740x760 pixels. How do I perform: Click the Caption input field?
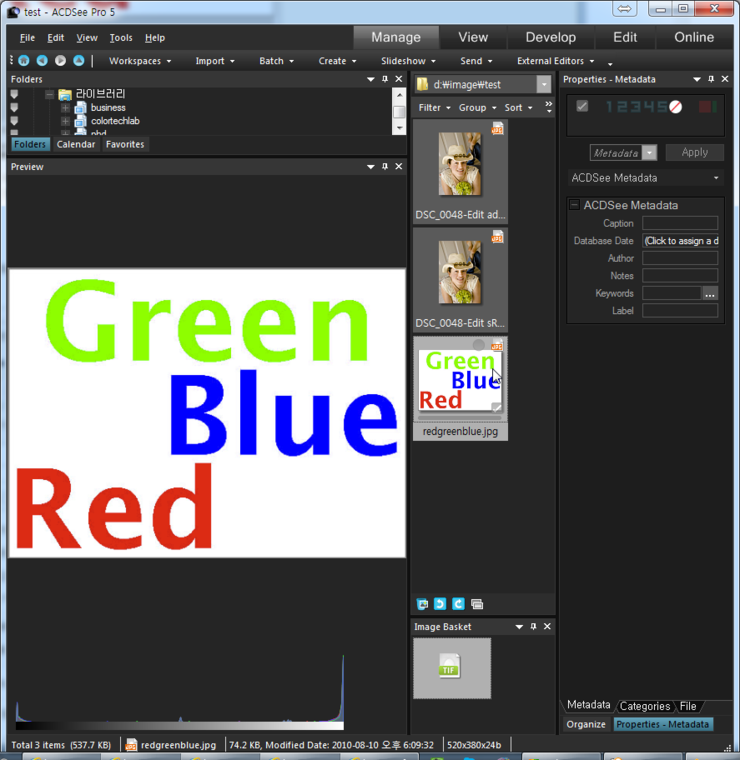679,223
